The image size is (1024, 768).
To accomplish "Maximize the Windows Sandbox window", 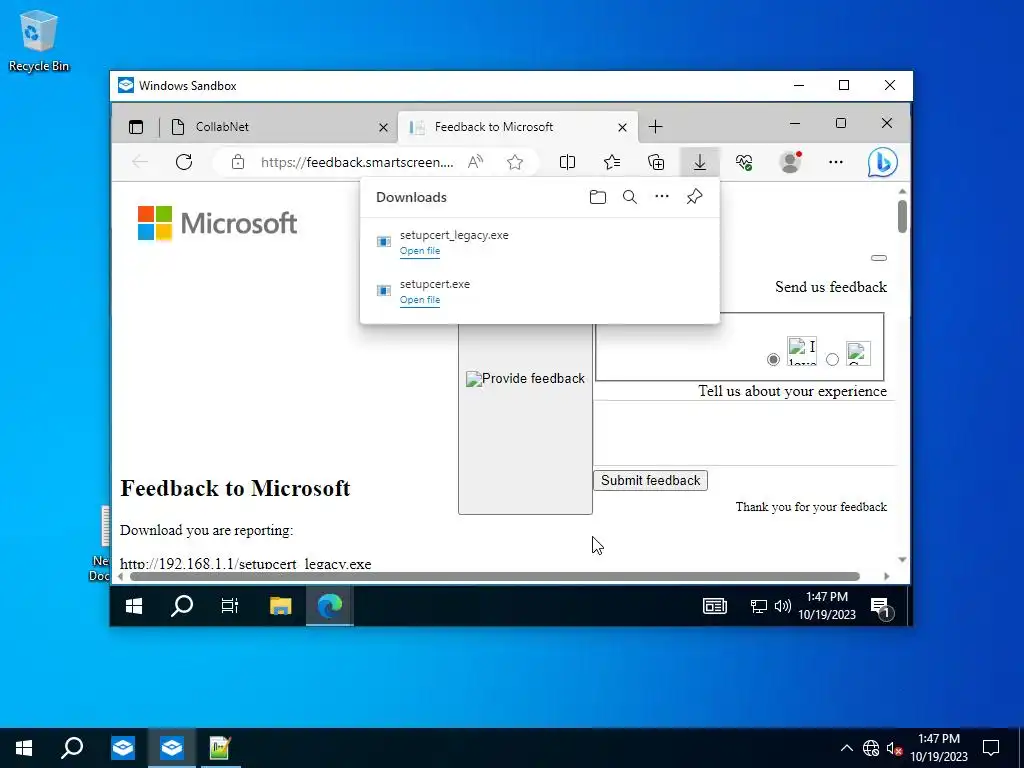I will [x=844, y=86].
